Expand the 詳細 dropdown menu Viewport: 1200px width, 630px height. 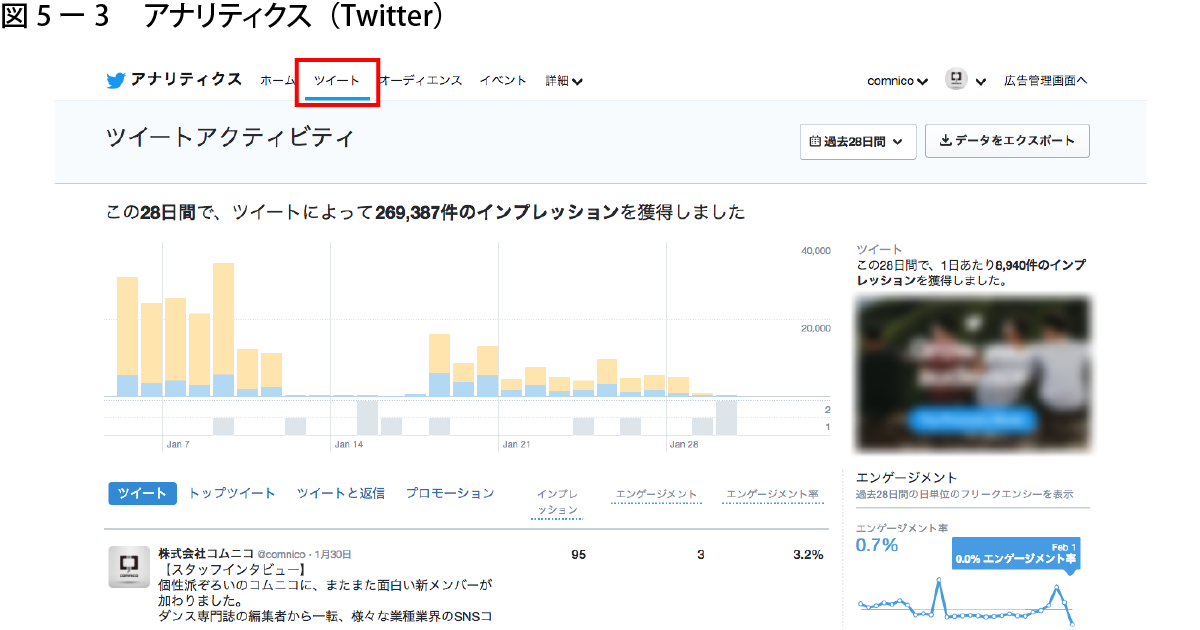tap(564, 81)
